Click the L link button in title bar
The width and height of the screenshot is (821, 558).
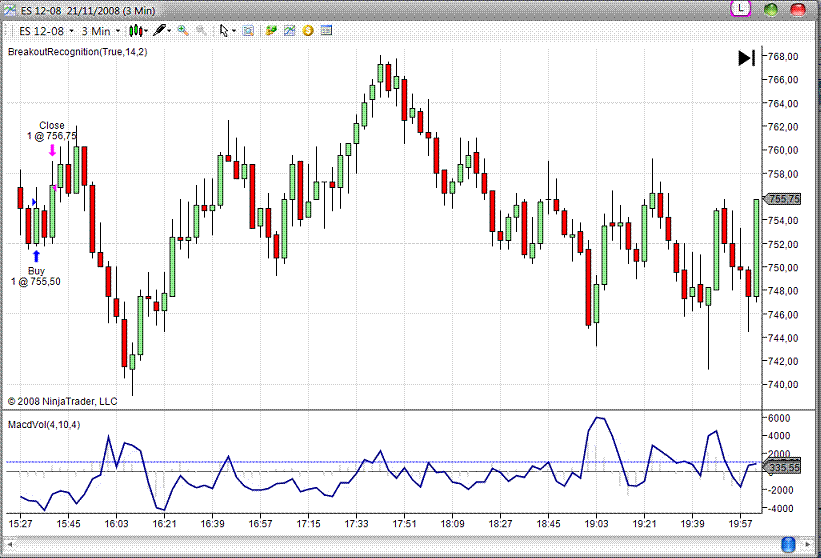pyautogui.click(x=741, y=8)
